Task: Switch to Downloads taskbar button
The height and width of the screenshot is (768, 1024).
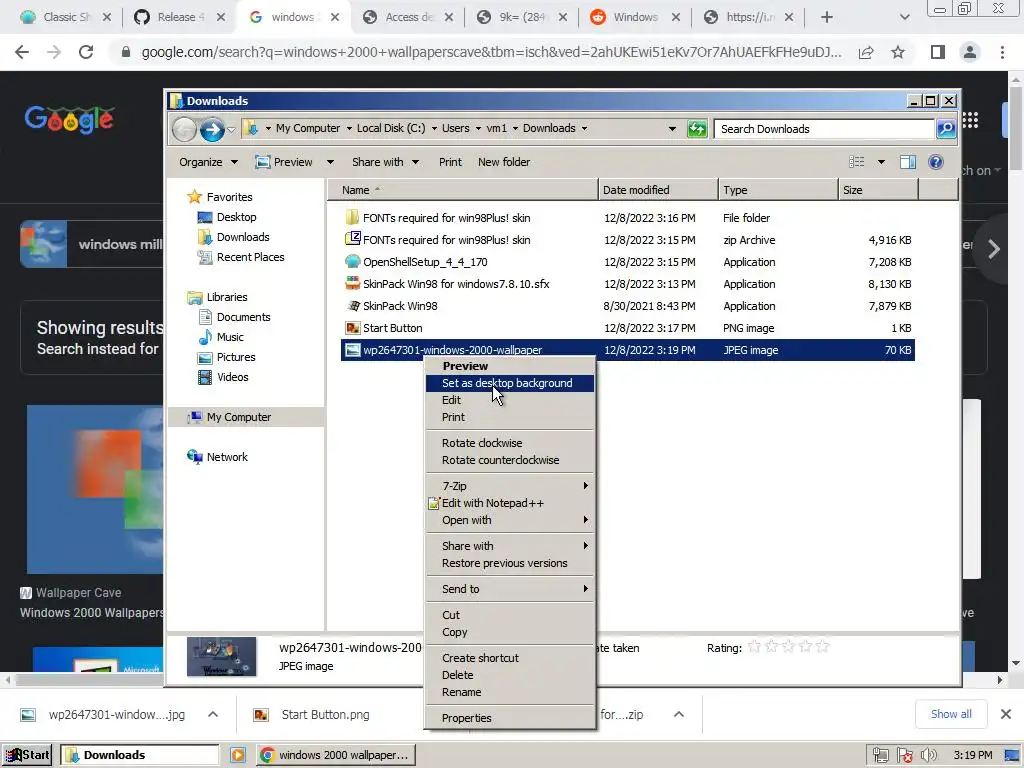Action: pos(140,755)
